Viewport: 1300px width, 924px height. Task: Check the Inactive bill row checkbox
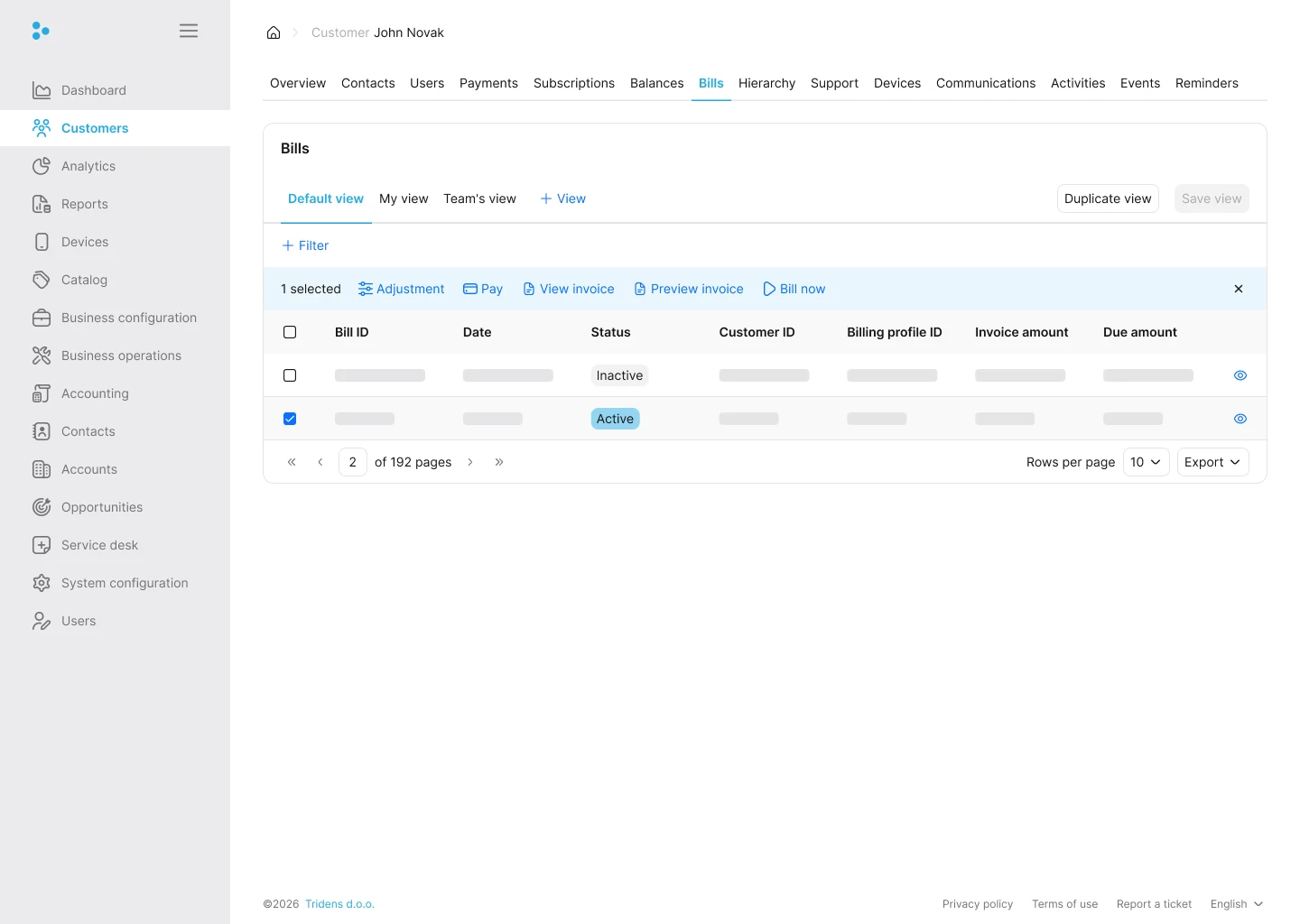pos(290,375)
